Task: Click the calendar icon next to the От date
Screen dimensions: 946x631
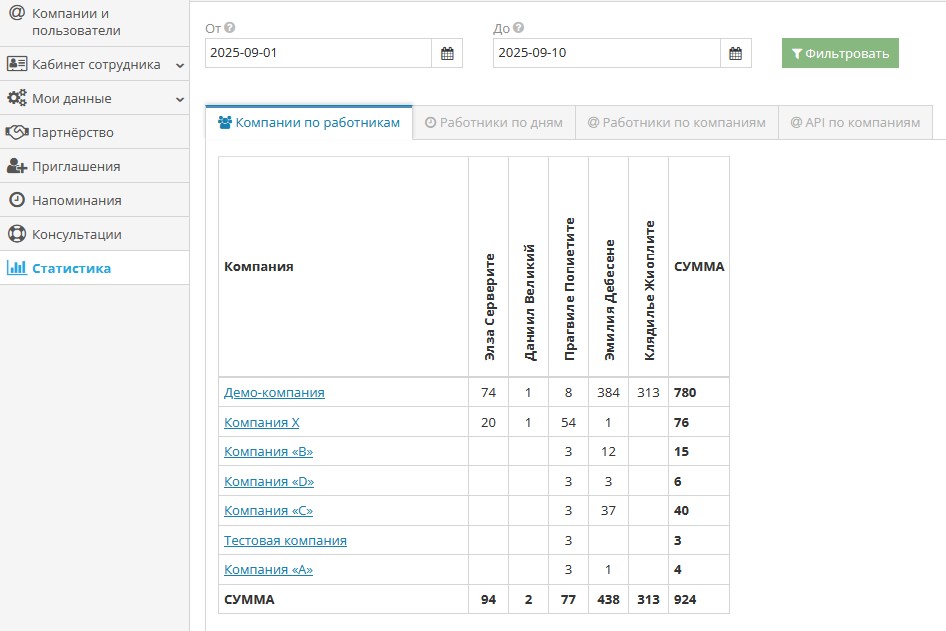Action: (x=447, y=53)
